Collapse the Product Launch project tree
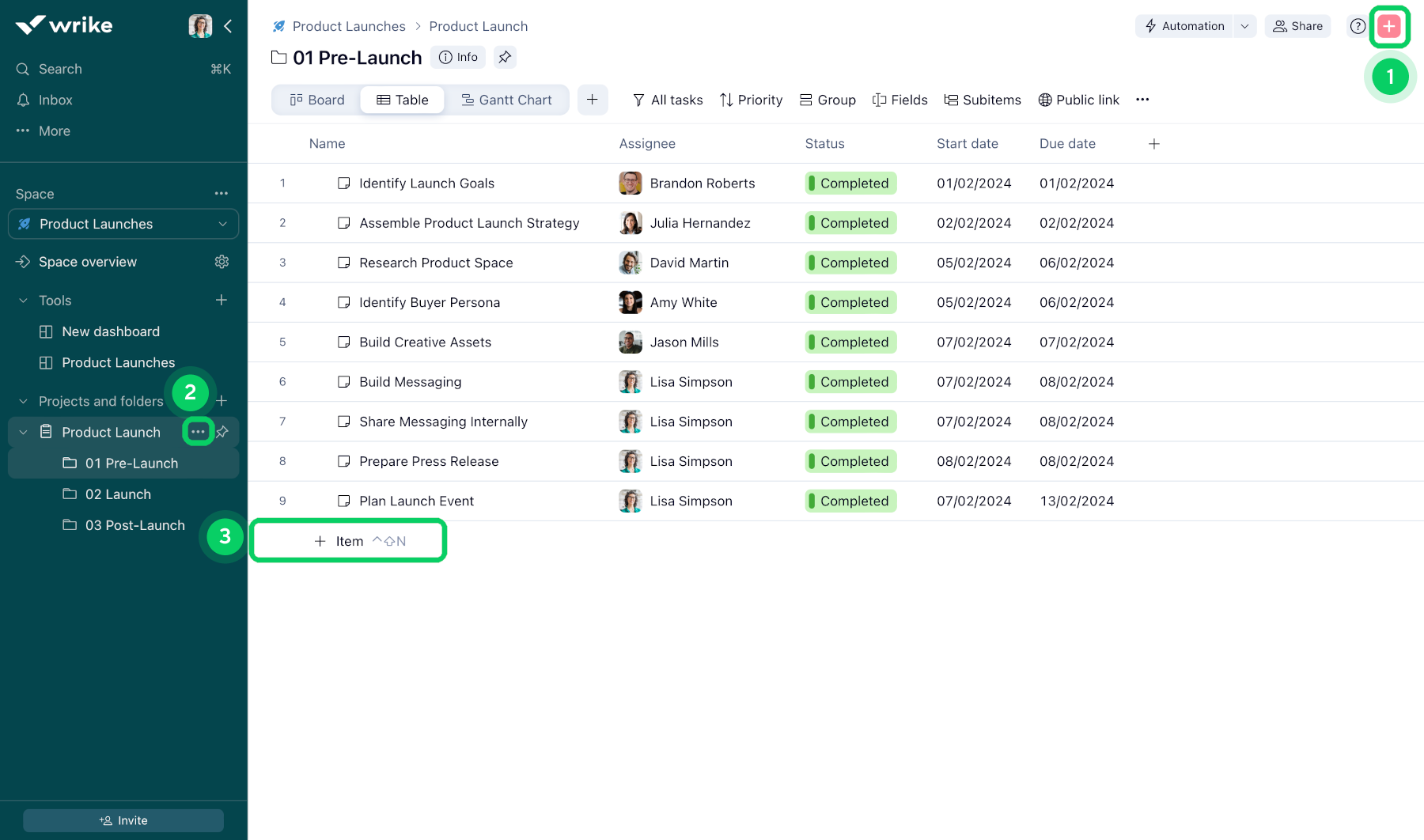Image resolution: width=1424 pixels, height=840 pixels. (22, 432)
